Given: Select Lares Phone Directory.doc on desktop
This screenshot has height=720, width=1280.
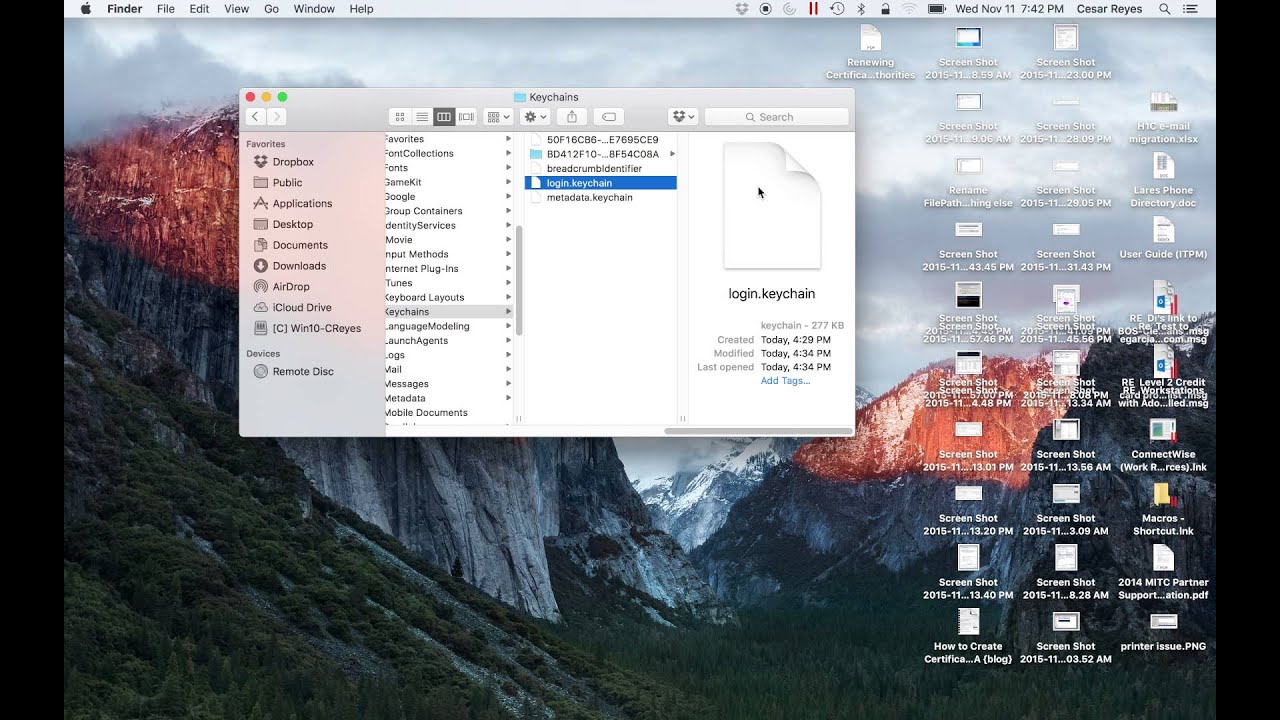Looking at the screenshot, I should click(1163, 181).
